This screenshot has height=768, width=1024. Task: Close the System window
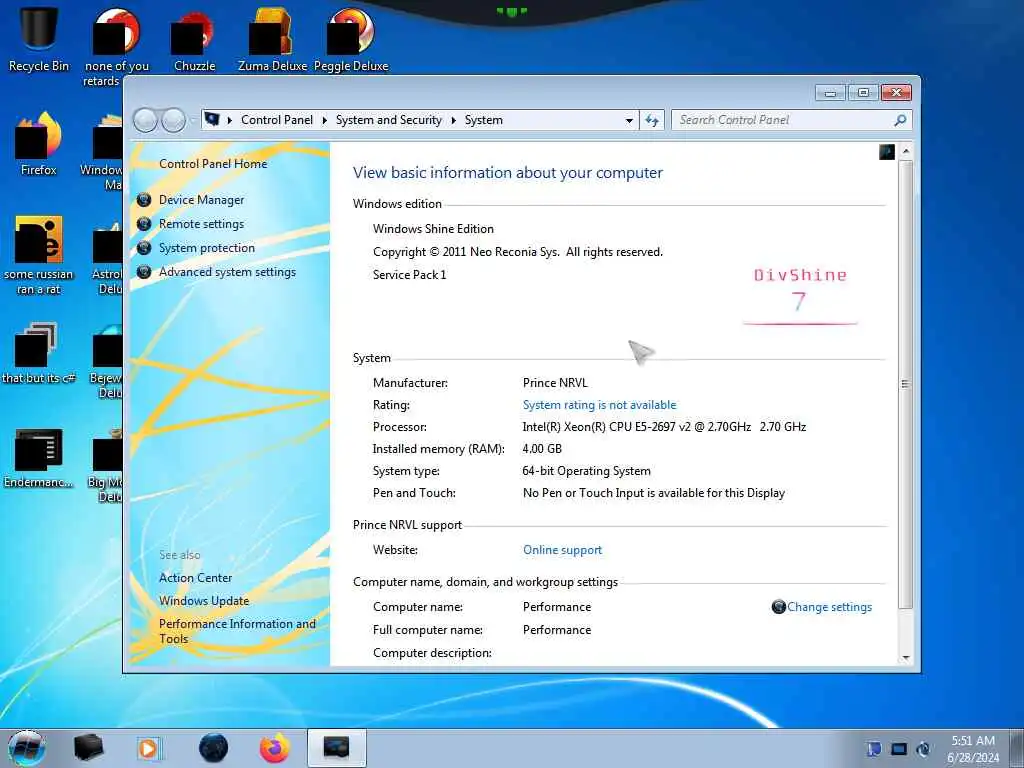(896, 93)
